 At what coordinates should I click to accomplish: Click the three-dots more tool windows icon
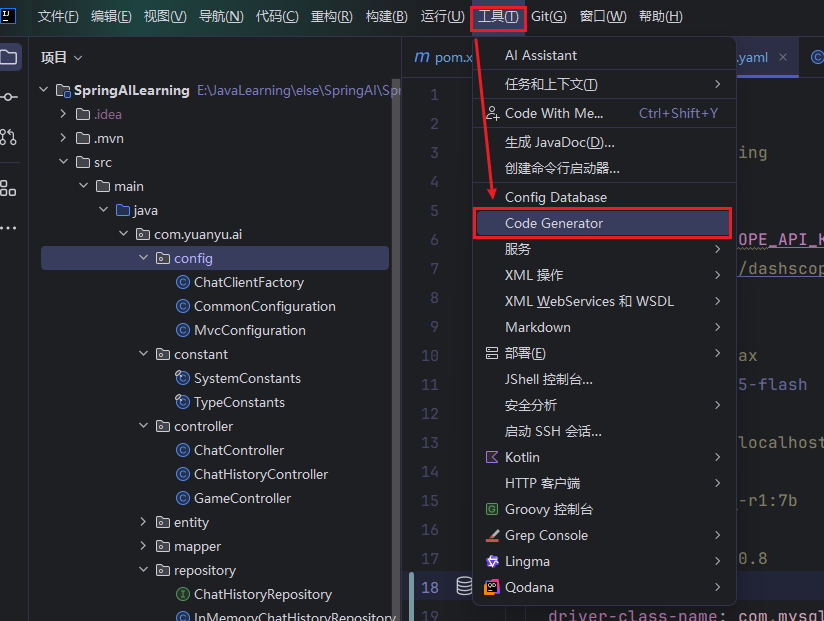9,228
